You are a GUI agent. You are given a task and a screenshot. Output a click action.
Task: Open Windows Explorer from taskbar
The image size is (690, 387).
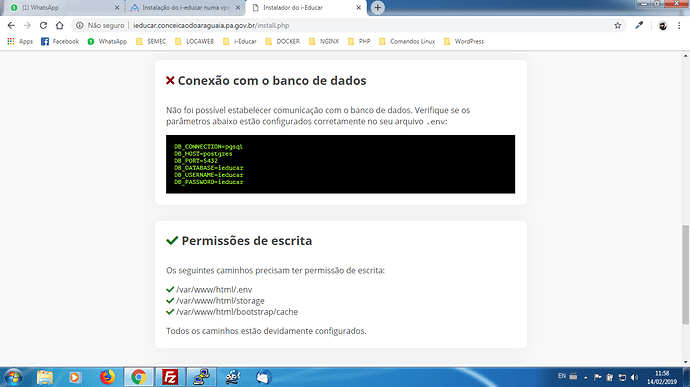(x=44, y=377)
